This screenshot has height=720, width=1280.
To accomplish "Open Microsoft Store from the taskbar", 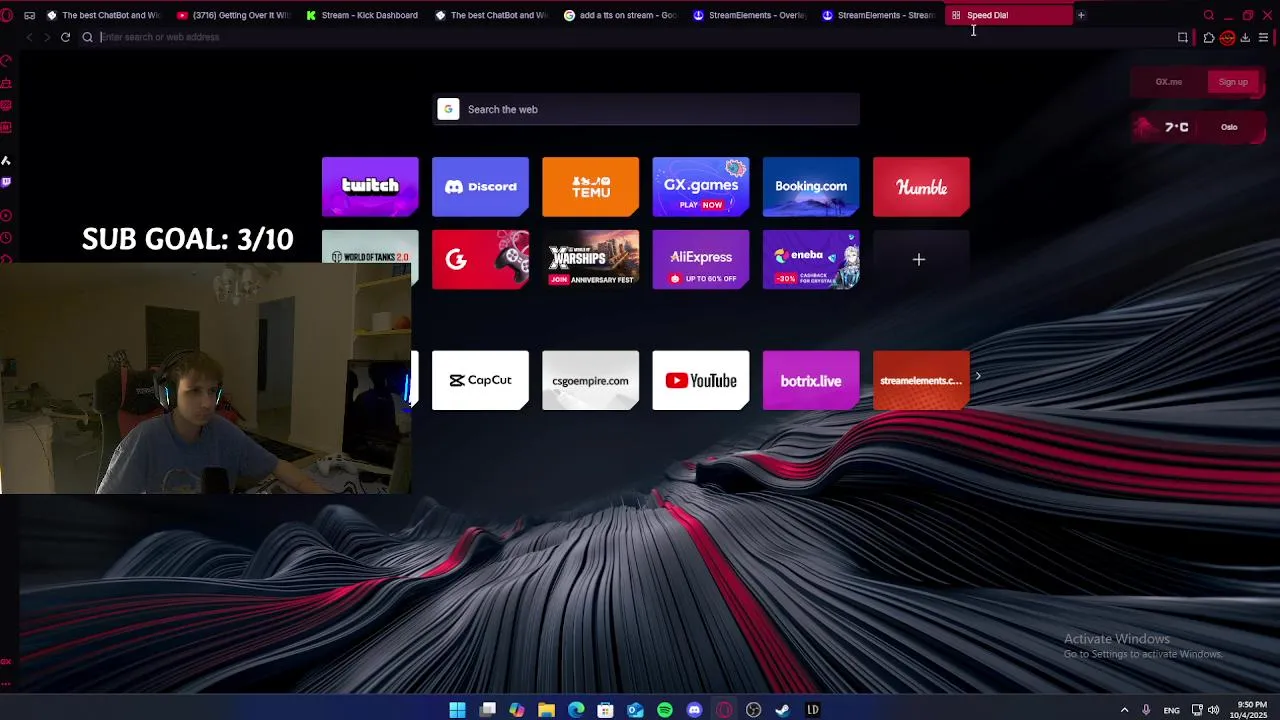I will [x=606, y=710].
